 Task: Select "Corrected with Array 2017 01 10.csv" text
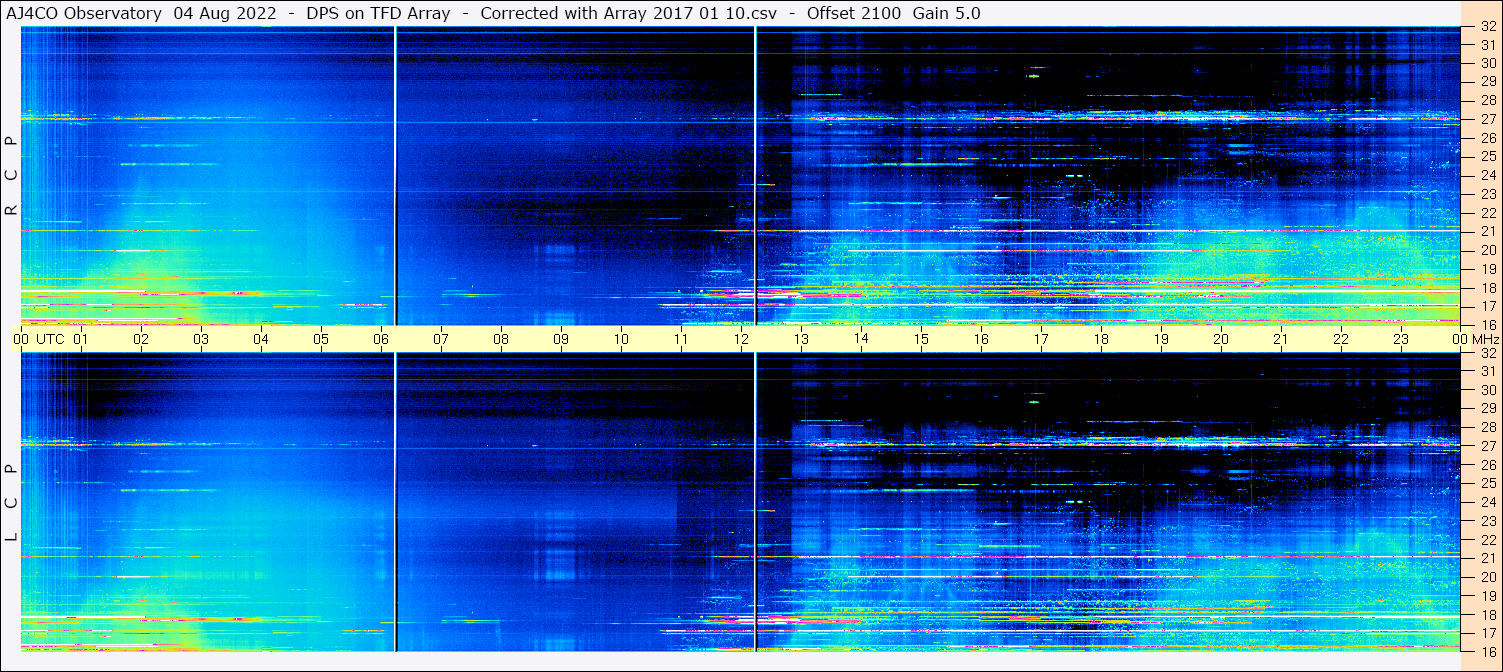coord(628,13)
